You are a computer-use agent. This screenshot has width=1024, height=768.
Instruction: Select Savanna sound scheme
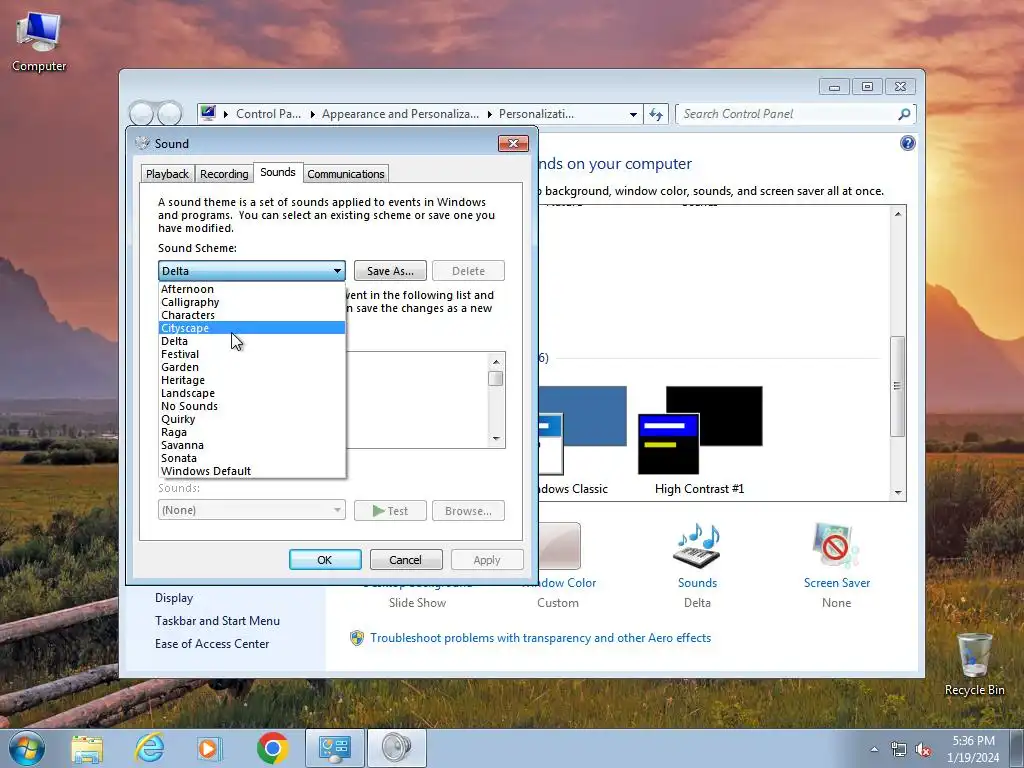click(252, 445)
